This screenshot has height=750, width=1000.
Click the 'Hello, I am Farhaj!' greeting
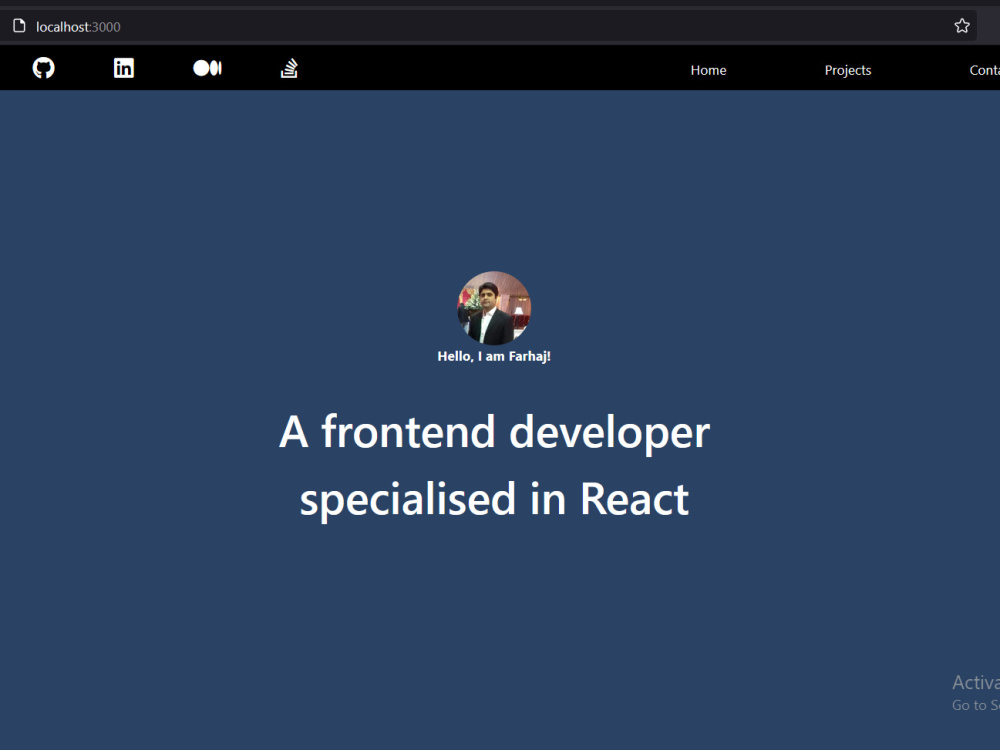(x=494, y=357)
